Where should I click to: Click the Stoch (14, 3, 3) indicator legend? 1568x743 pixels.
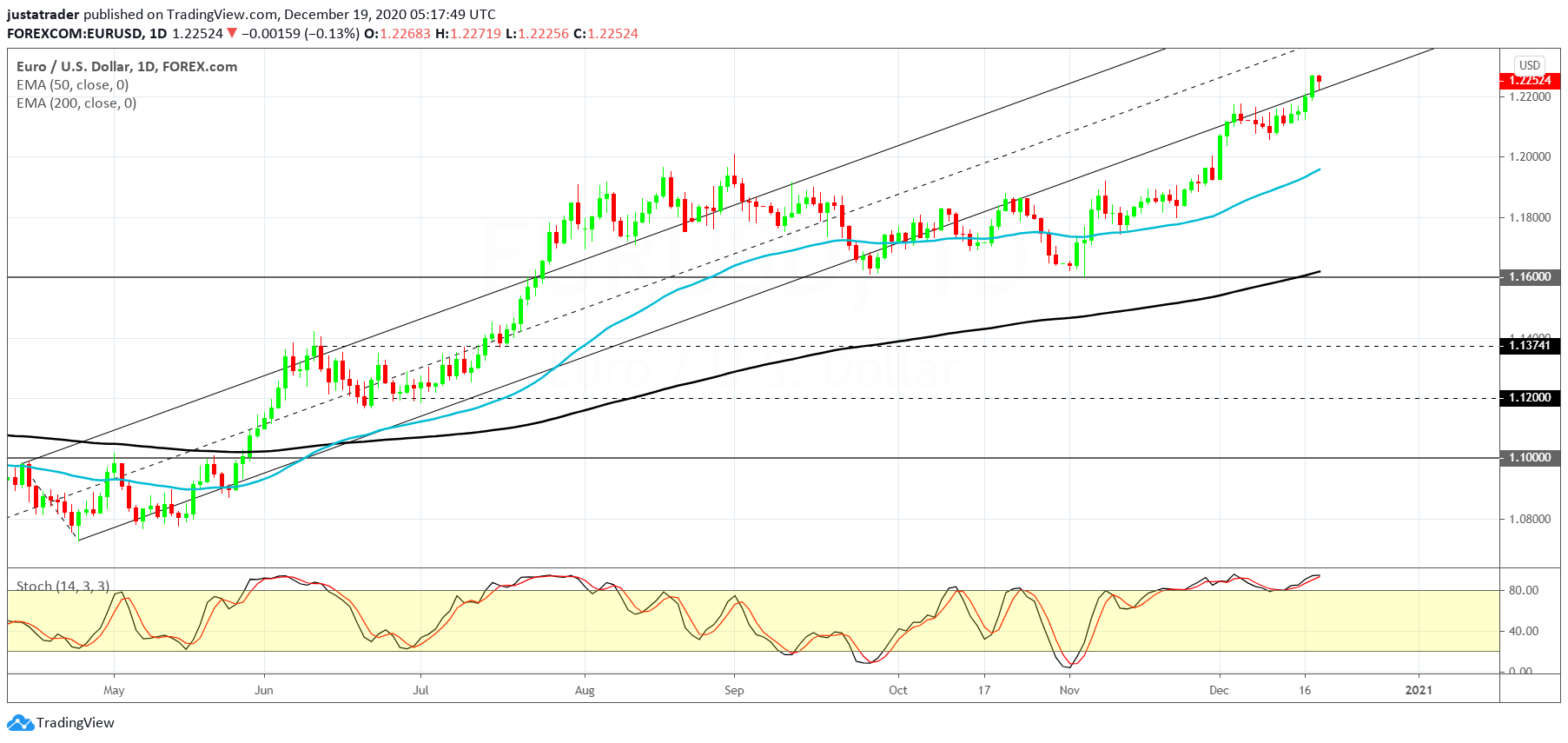63,587
